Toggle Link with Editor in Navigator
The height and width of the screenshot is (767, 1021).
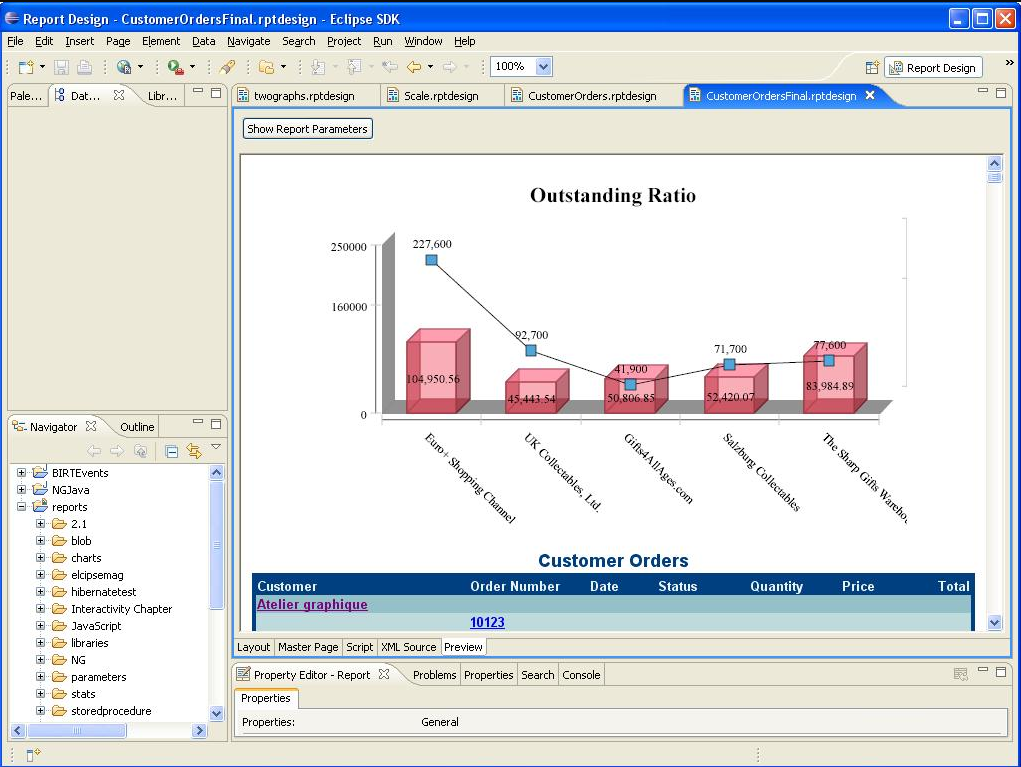(194, 451)
